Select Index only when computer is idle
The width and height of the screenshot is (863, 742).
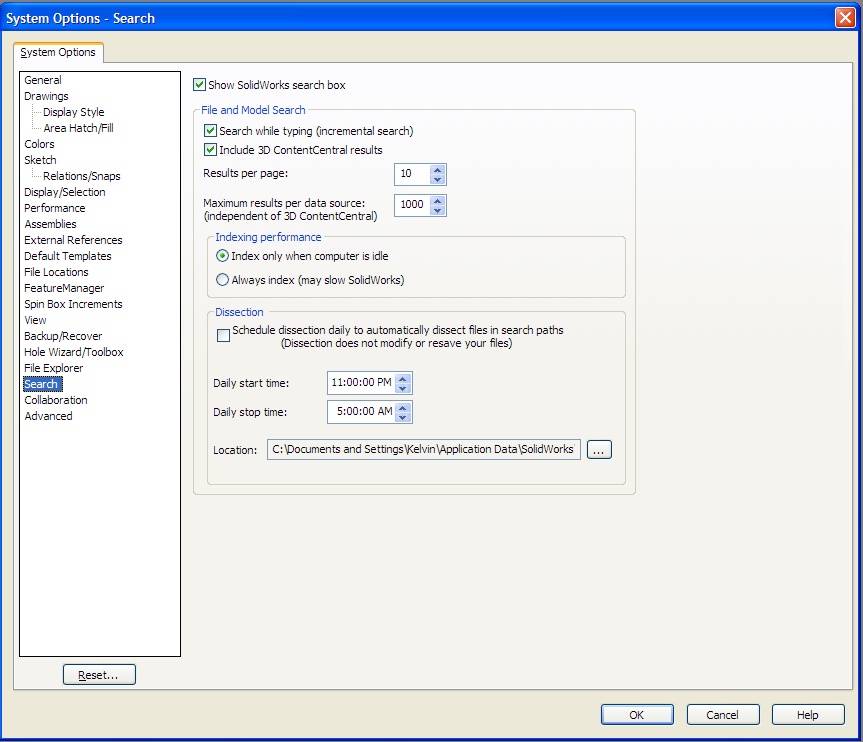(222, 256)
